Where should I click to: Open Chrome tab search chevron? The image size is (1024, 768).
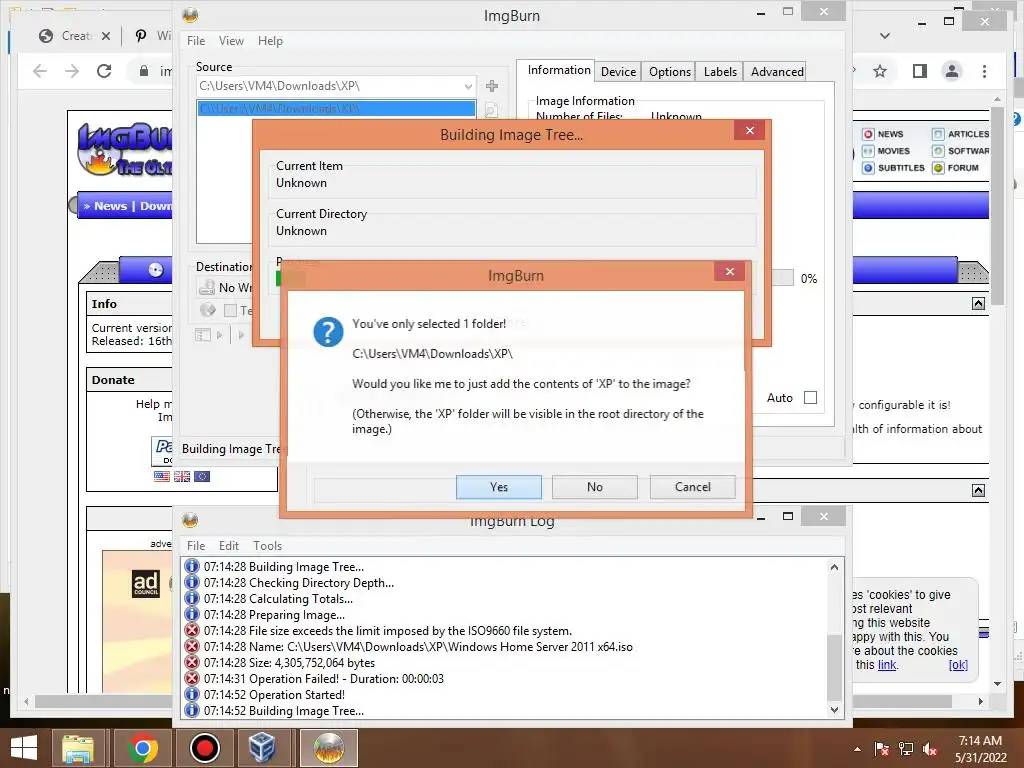[885, 36]
